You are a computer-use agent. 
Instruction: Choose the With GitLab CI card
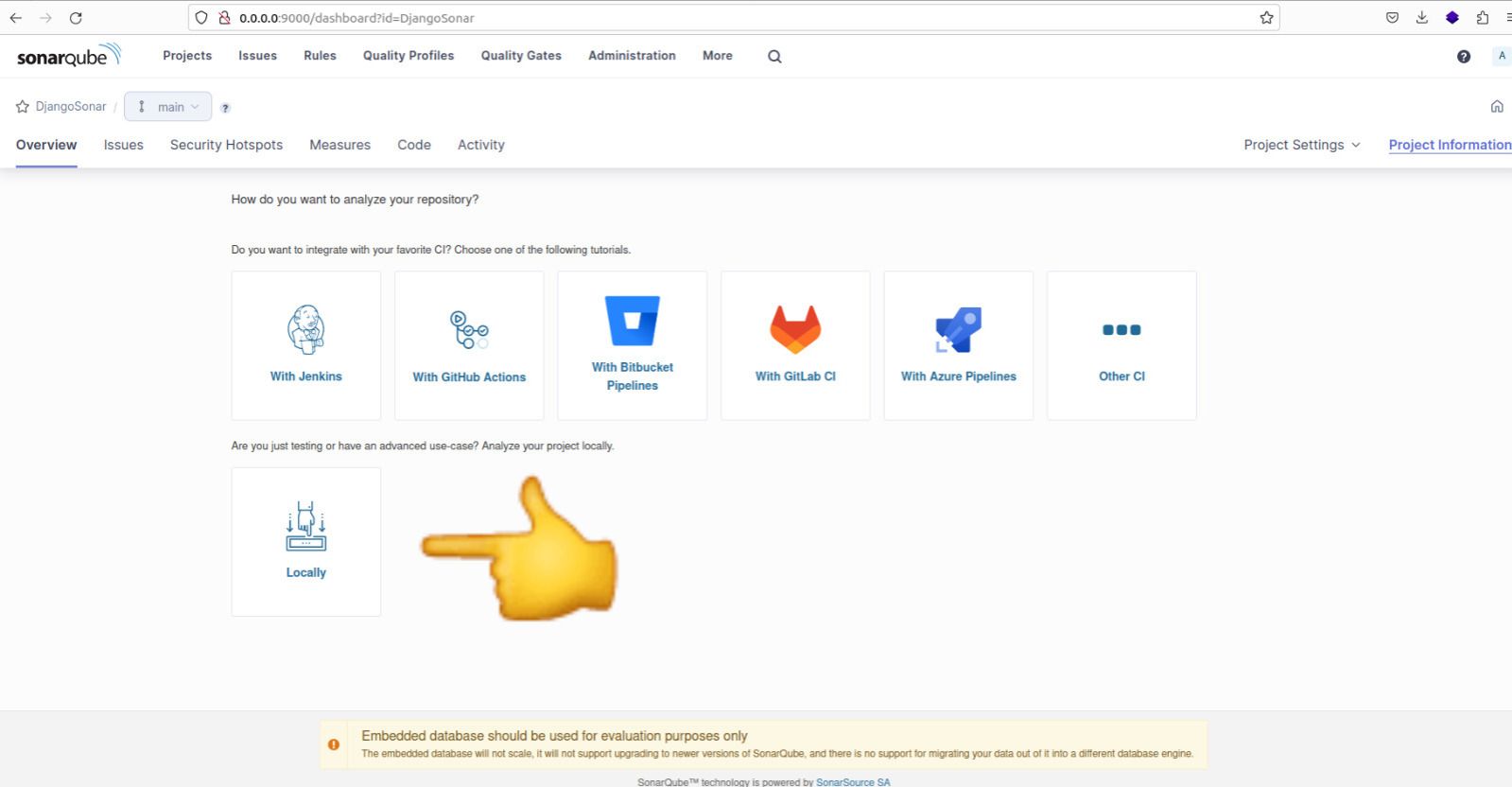[x=795, y=345]
